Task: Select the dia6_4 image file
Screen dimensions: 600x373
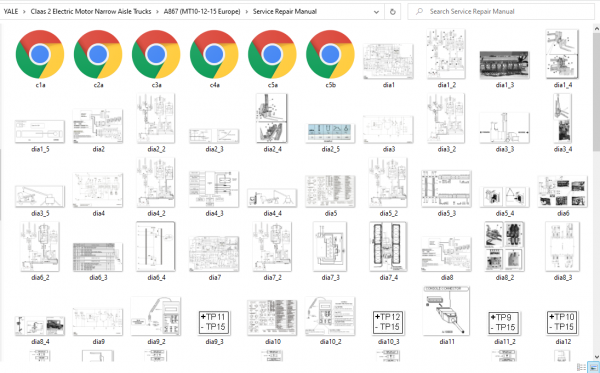Action: 156,246
